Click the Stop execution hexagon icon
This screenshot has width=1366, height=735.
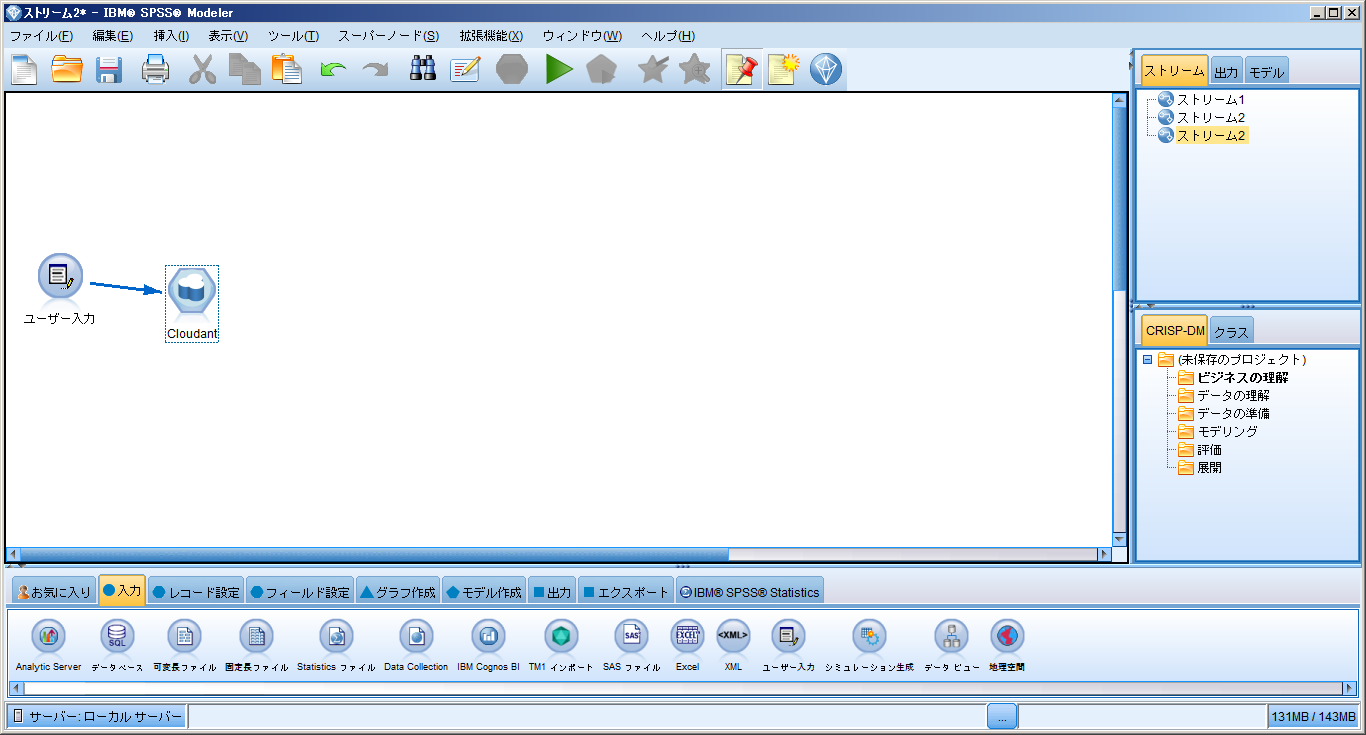511,70
